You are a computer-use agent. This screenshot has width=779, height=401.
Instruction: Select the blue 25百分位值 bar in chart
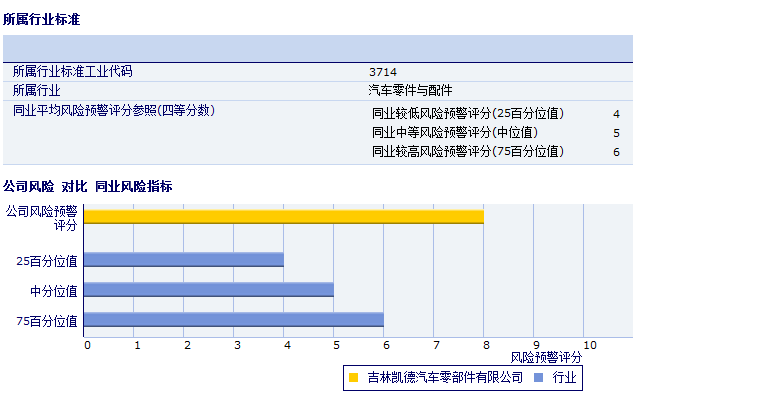(x=183, y=260)
